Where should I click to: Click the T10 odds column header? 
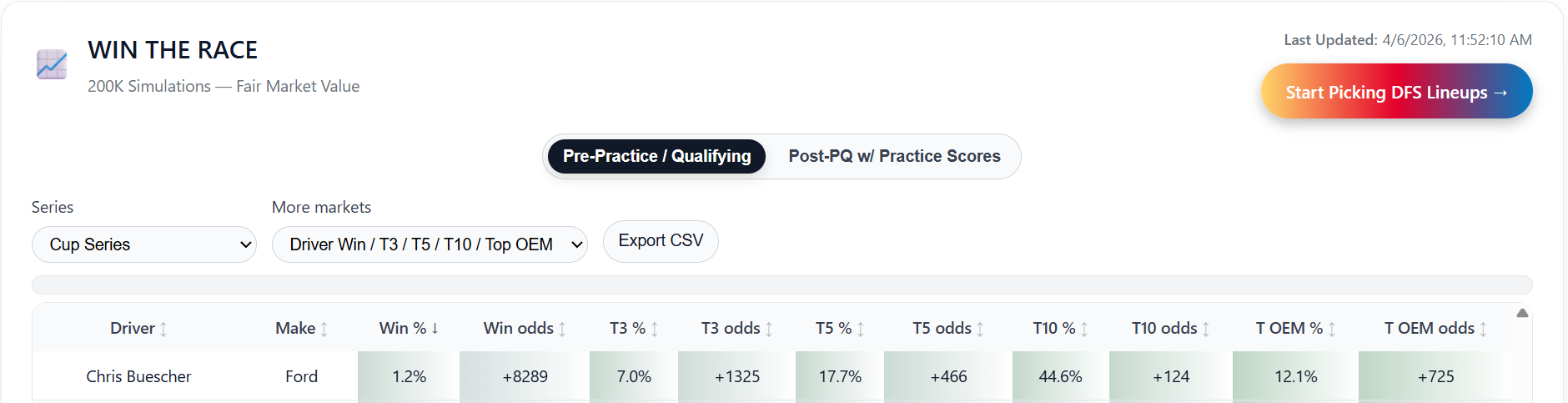[1163, 329]
